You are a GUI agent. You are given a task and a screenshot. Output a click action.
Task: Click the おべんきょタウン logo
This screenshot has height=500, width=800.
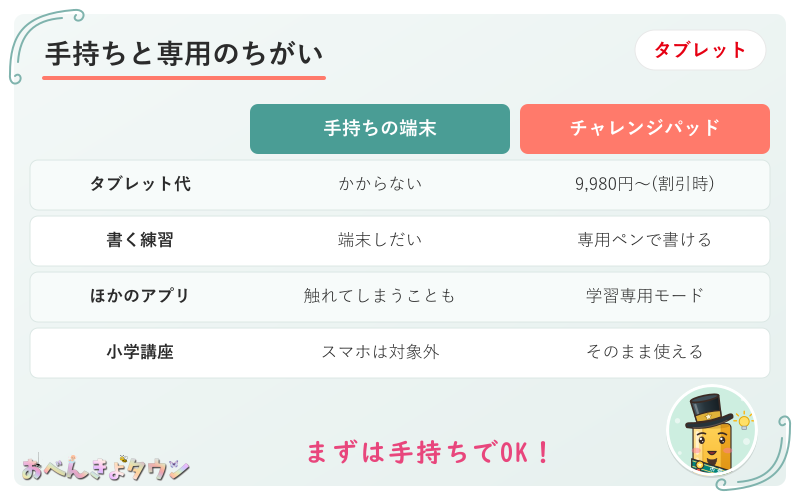pyautogui.click(x=105, y=467)
